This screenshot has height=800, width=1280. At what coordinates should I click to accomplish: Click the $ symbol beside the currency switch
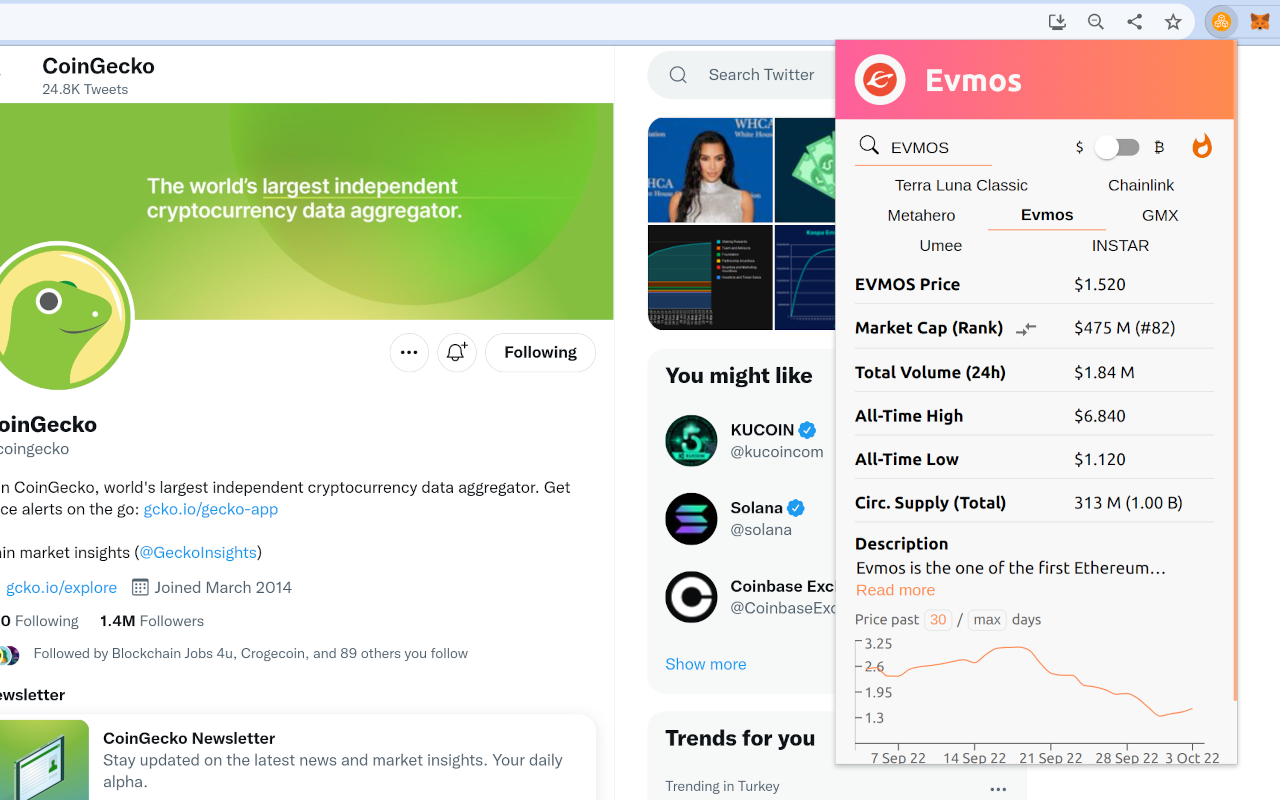pos(1079,147)
